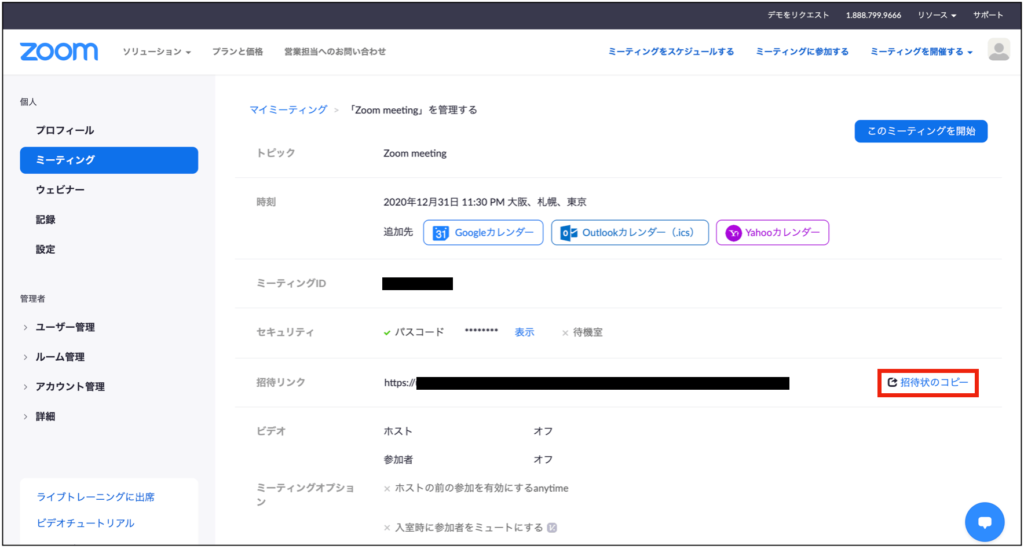1024x549 pixels.
Task: Open 設定 from the sidebar
Action: [46, 250]
